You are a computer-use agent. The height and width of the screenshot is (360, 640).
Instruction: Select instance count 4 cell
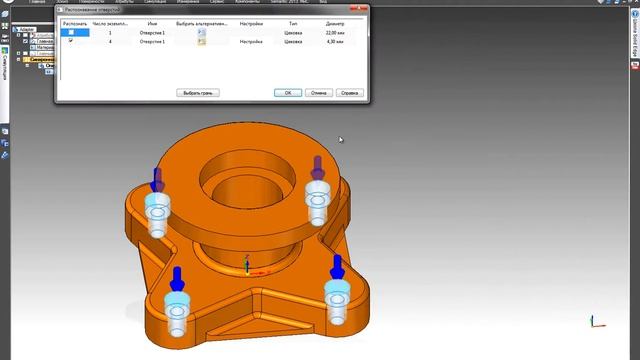click(110, 42)
